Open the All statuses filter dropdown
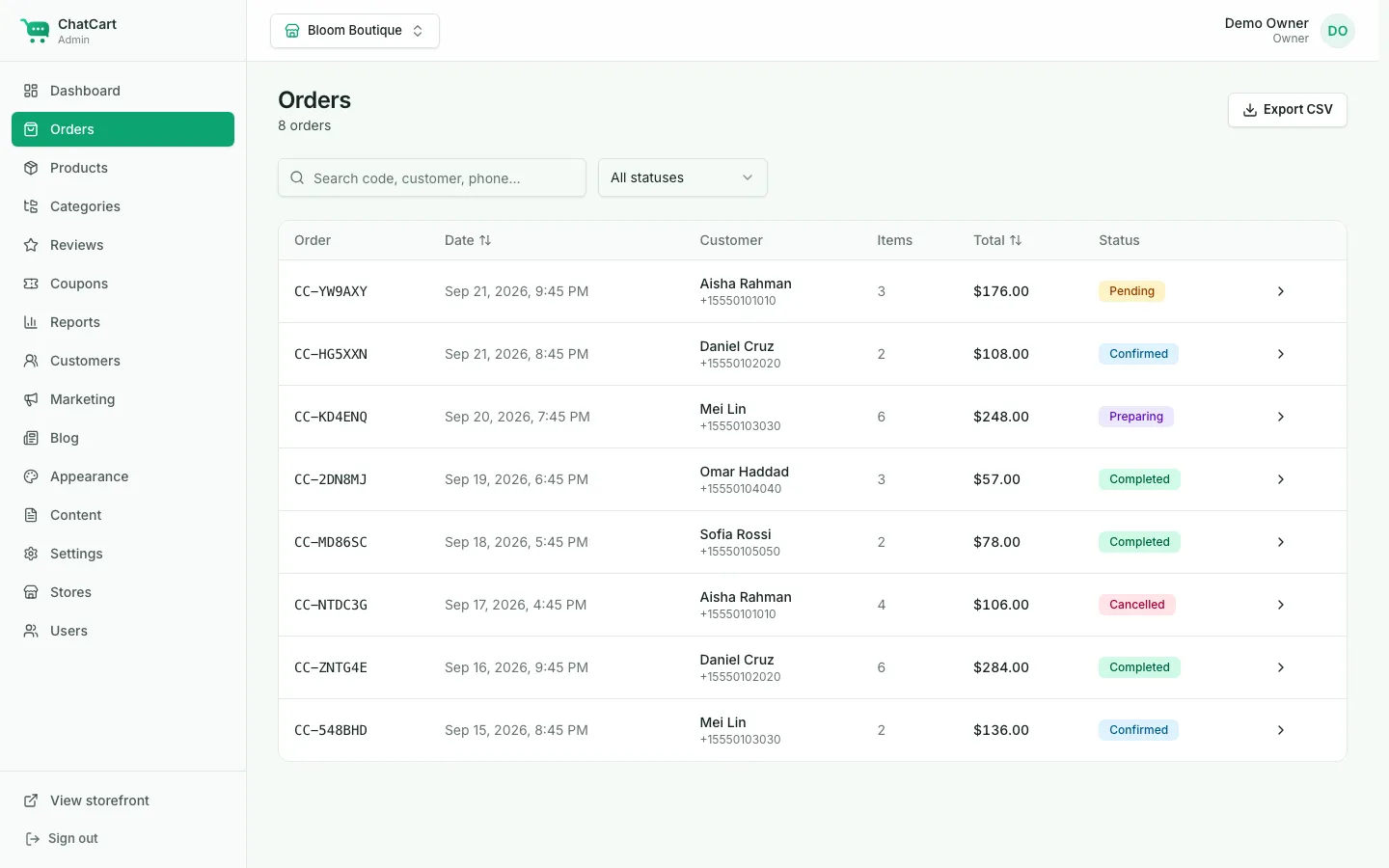The height and width of the screenshot is (868, 1389). [x=683, y=177]
